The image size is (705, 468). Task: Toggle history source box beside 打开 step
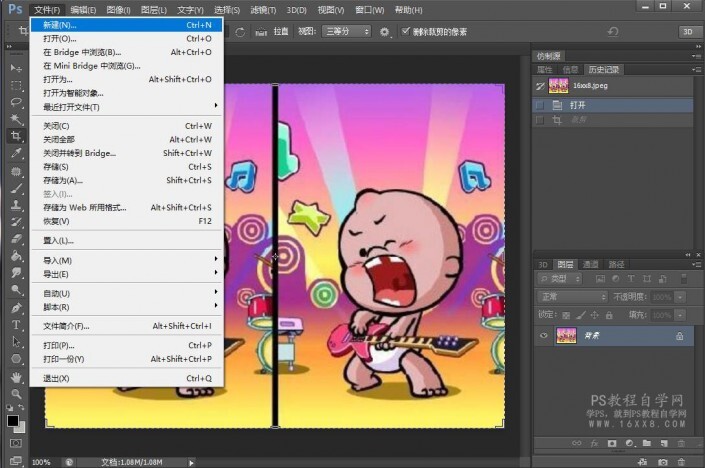[541, 104]
